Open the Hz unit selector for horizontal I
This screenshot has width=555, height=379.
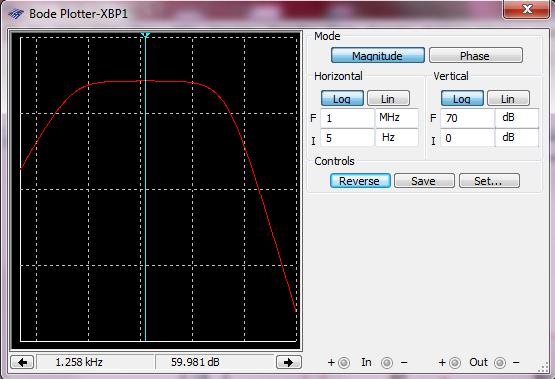click(x=396, y=138)
